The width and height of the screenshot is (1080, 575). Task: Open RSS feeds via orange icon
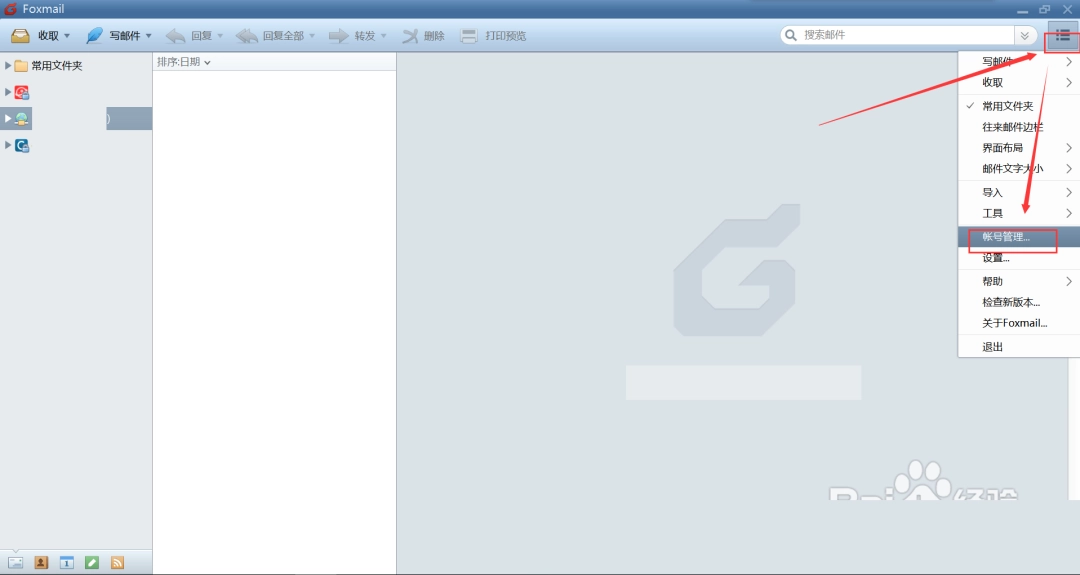click(x=117, y=563)
